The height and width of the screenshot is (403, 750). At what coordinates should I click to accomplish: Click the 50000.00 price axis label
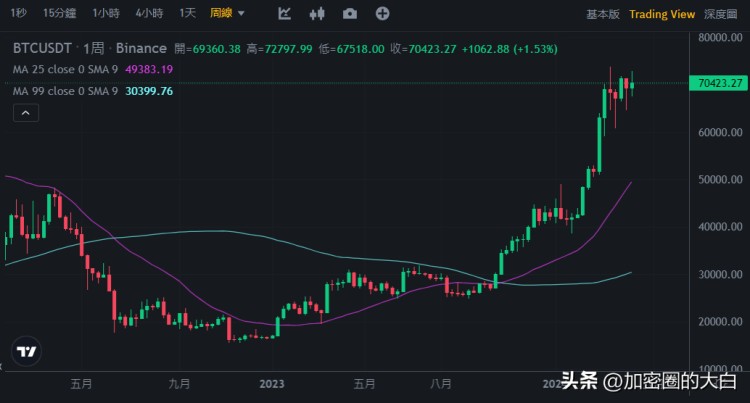coord(720,180)
